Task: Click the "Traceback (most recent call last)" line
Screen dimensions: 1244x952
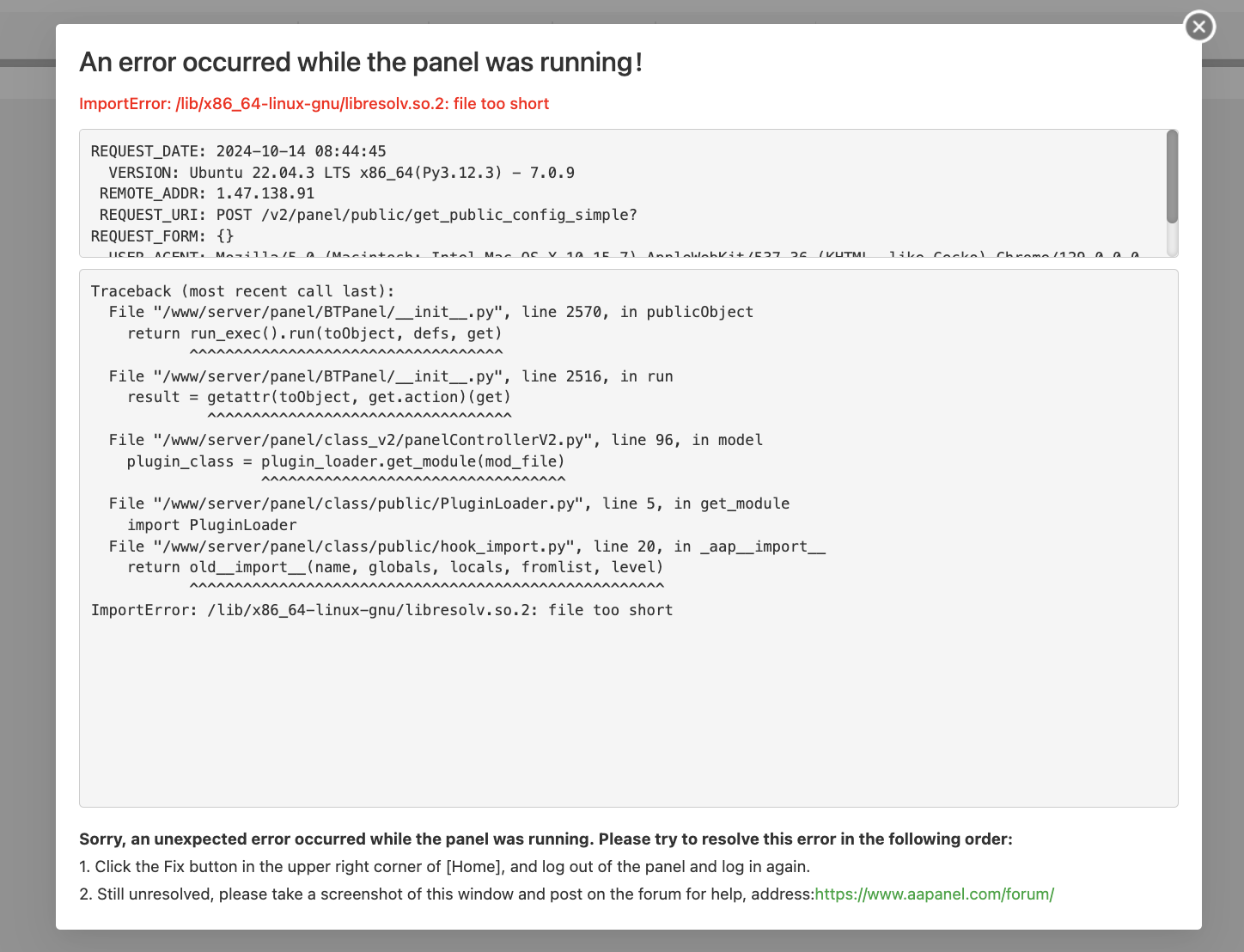Action: [x=242, y=291]
